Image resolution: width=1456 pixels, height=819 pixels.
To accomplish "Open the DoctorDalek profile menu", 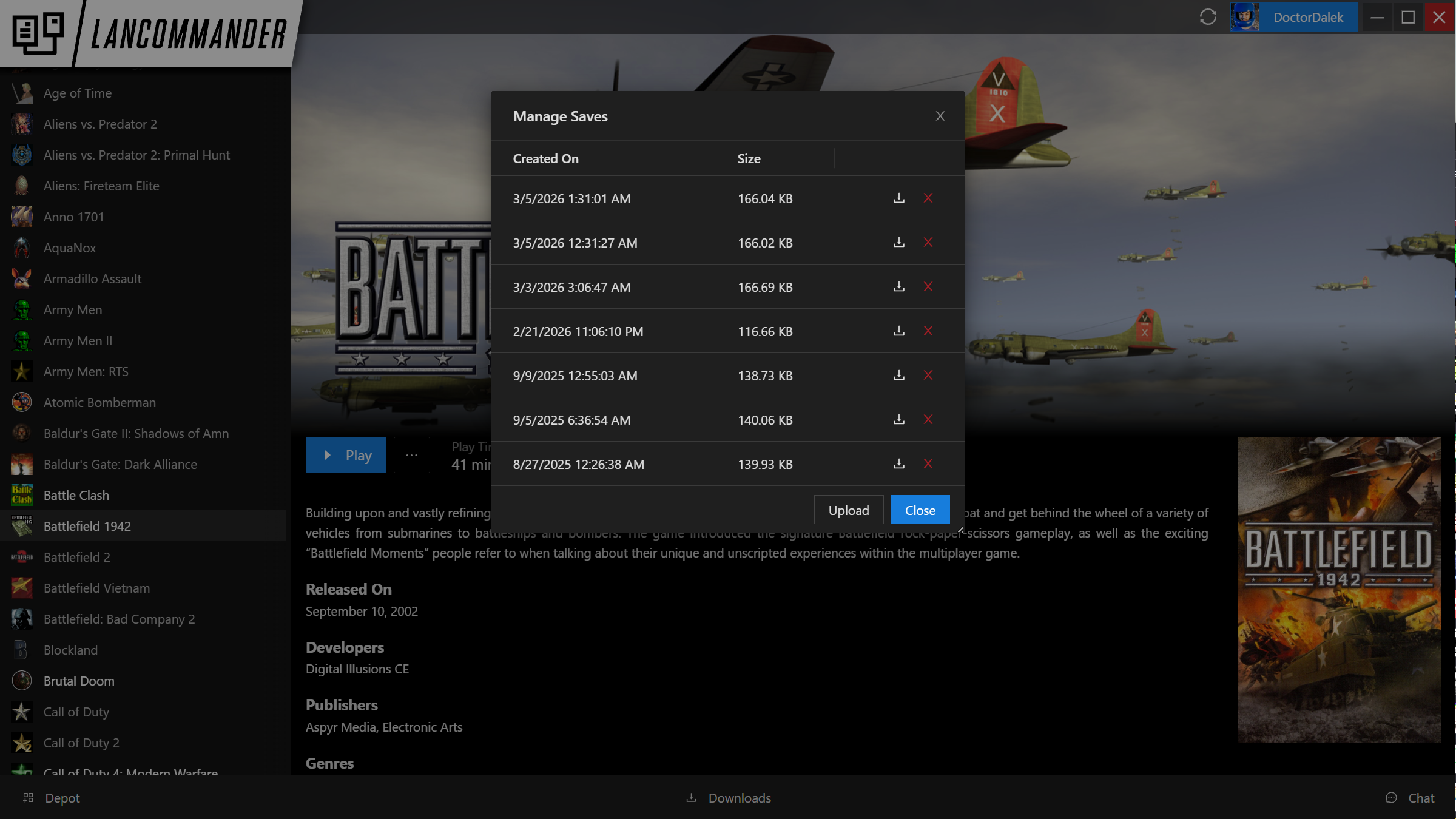I will click(x=1294, y=17).
